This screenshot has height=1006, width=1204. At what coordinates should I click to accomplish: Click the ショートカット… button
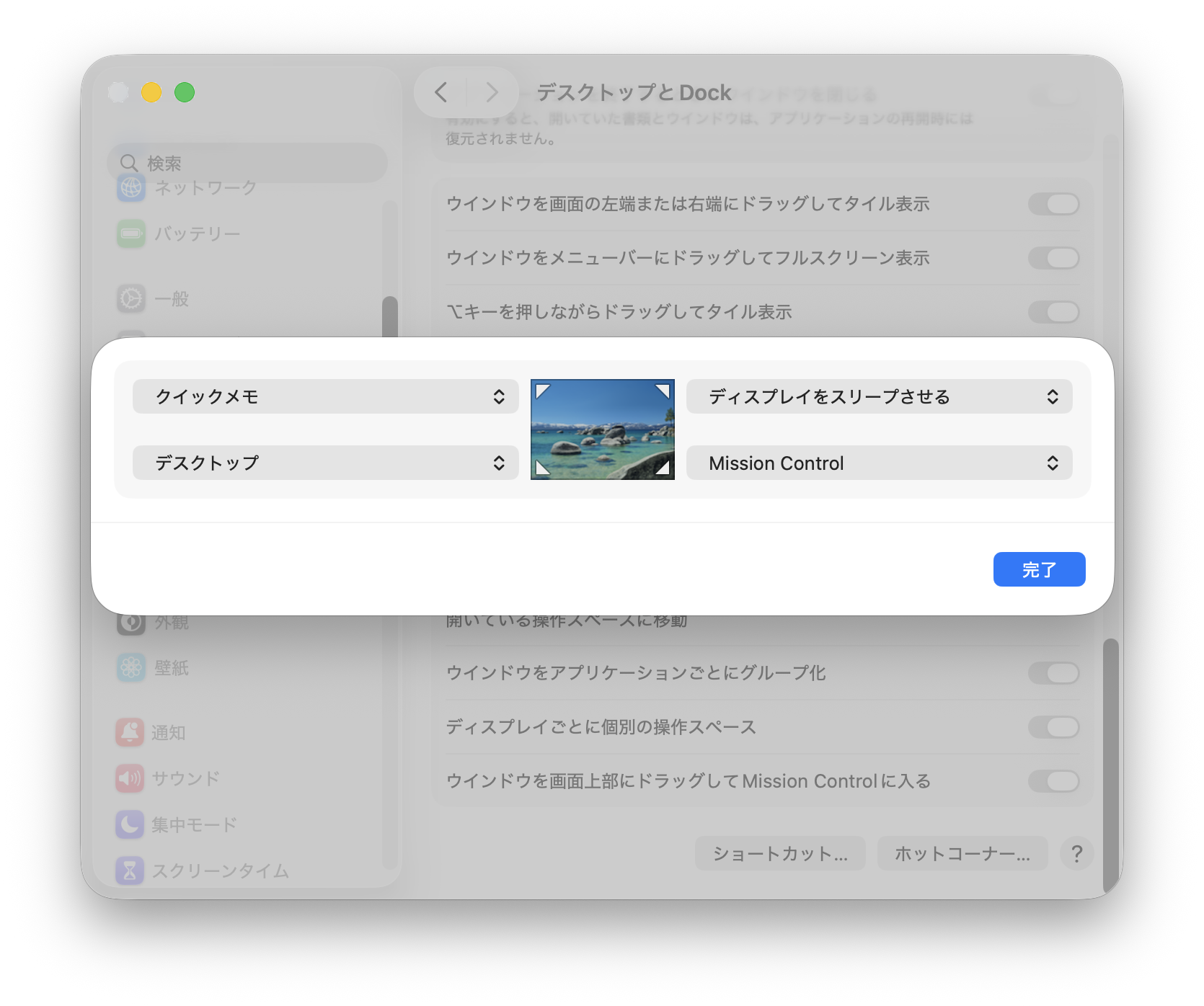779,853
